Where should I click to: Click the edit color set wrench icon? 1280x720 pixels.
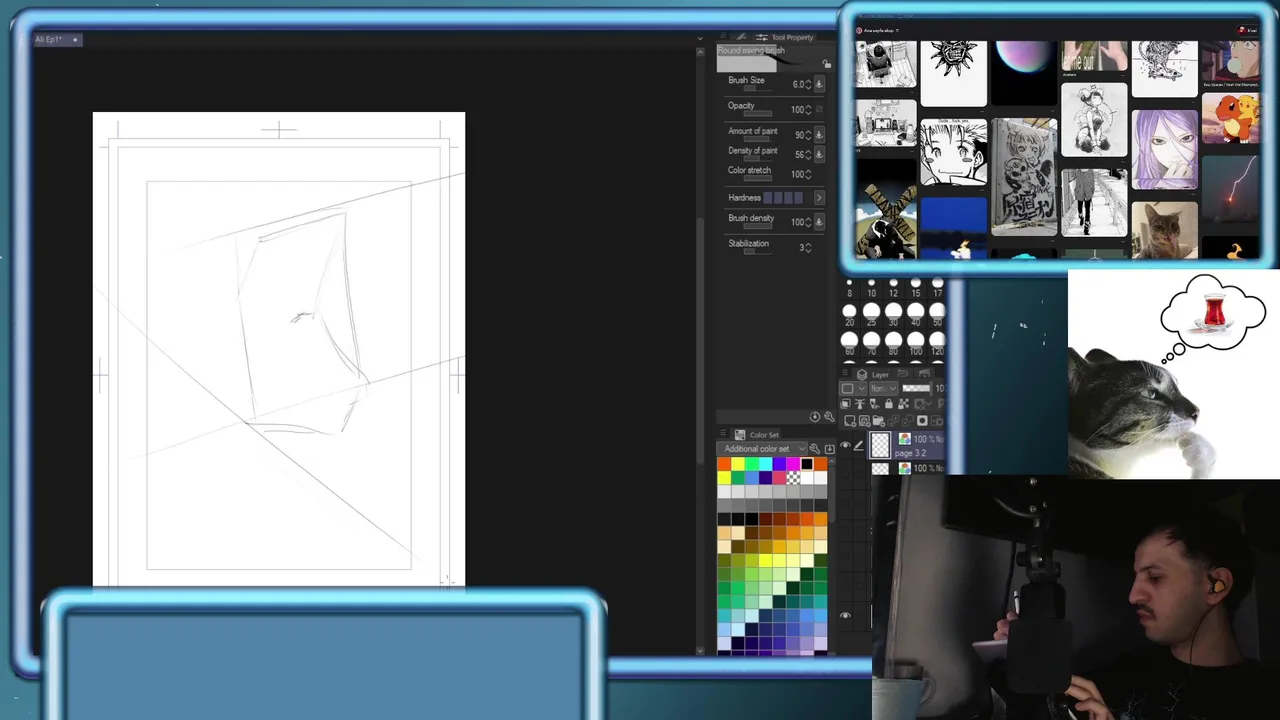pos(815,449)
